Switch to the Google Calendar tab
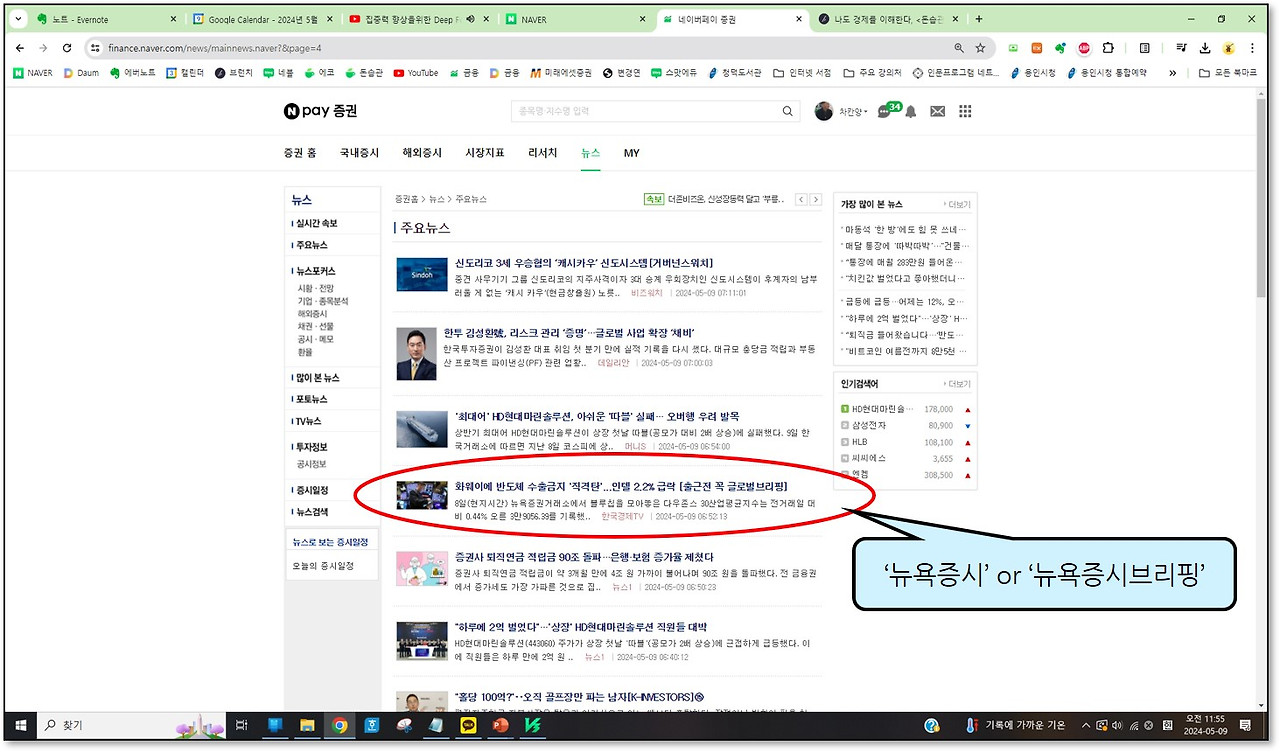 [x=263, y=19]
